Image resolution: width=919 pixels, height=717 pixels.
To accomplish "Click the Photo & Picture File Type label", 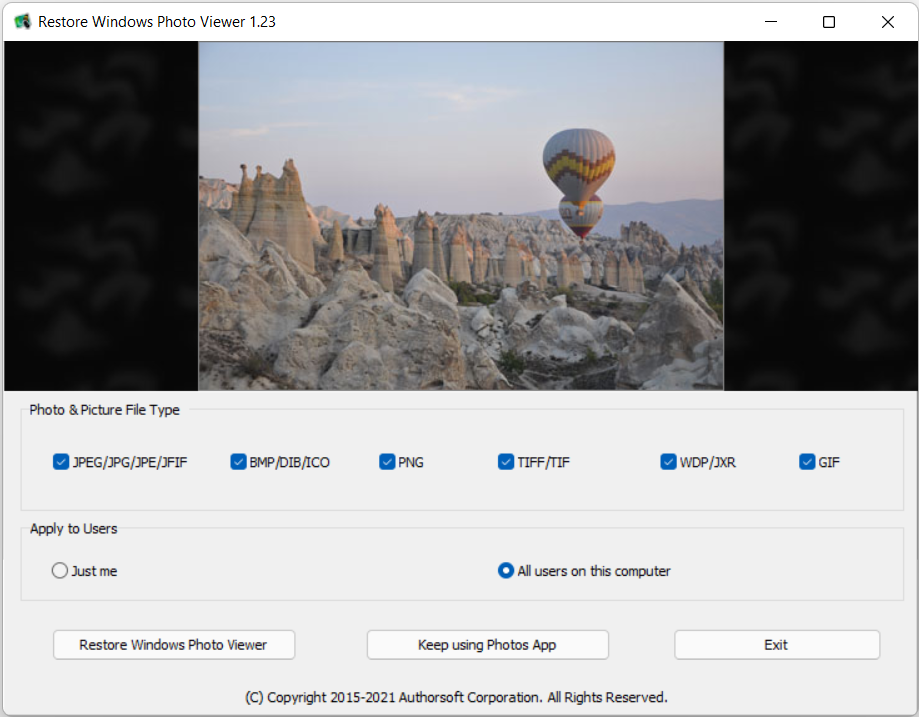I will 104,410.
